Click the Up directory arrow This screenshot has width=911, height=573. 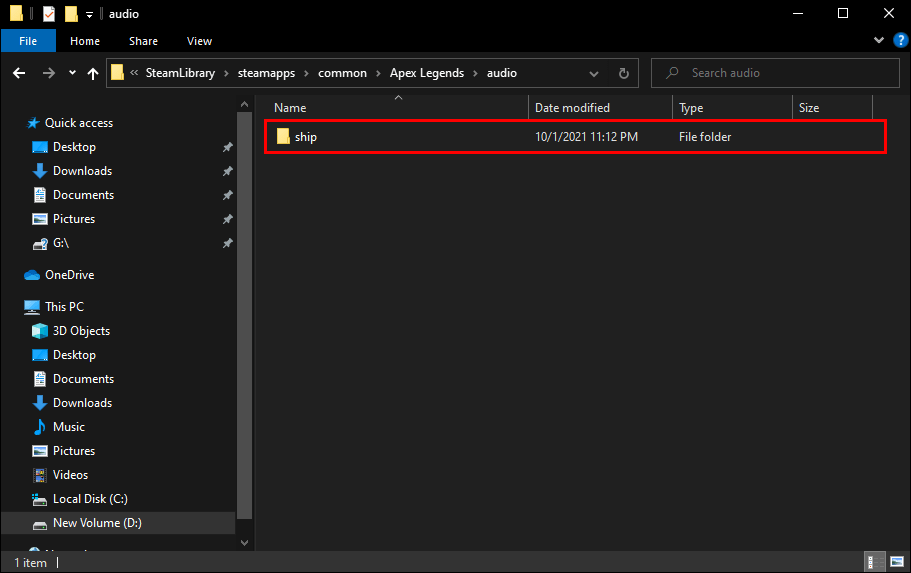pyautogui.click(x=93, y=73)
